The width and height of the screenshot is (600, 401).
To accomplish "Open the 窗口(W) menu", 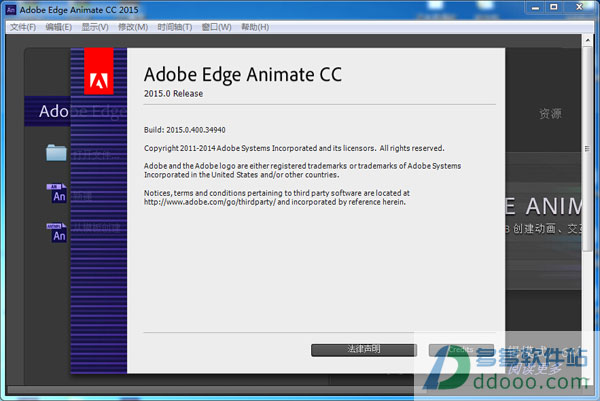I will coord(217,27).
